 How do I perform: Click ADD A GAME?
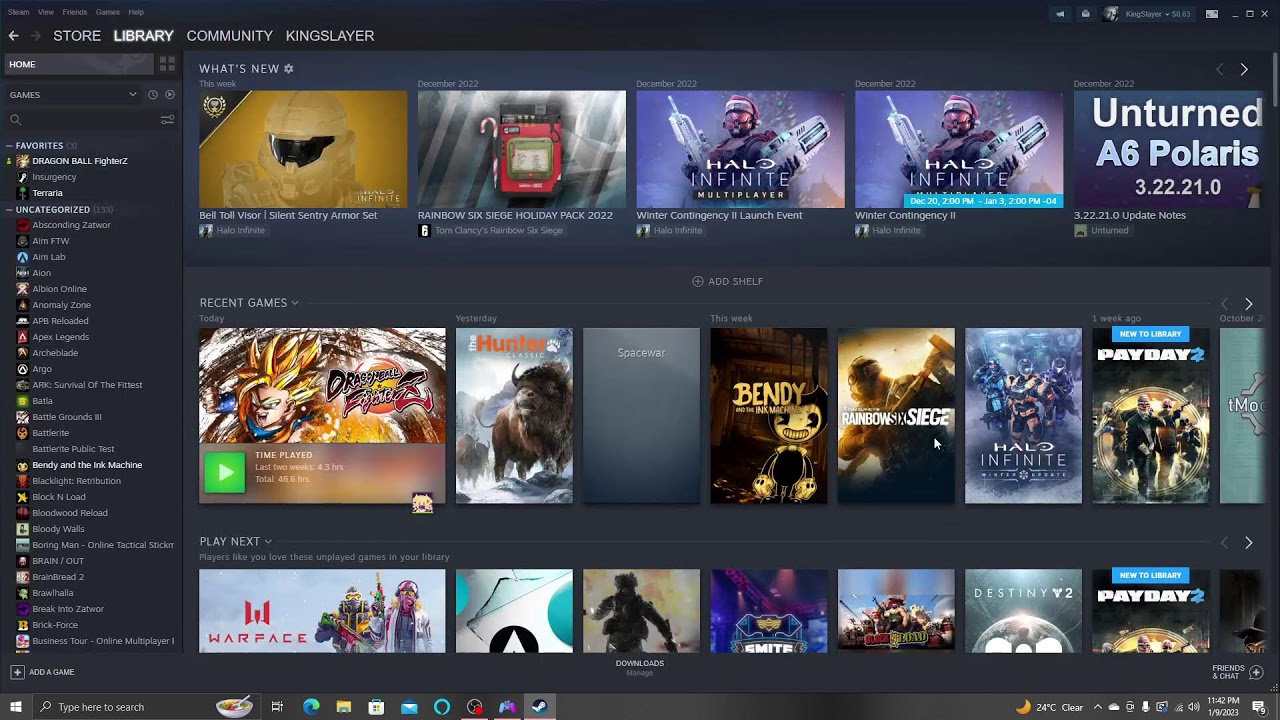point(43,672)
